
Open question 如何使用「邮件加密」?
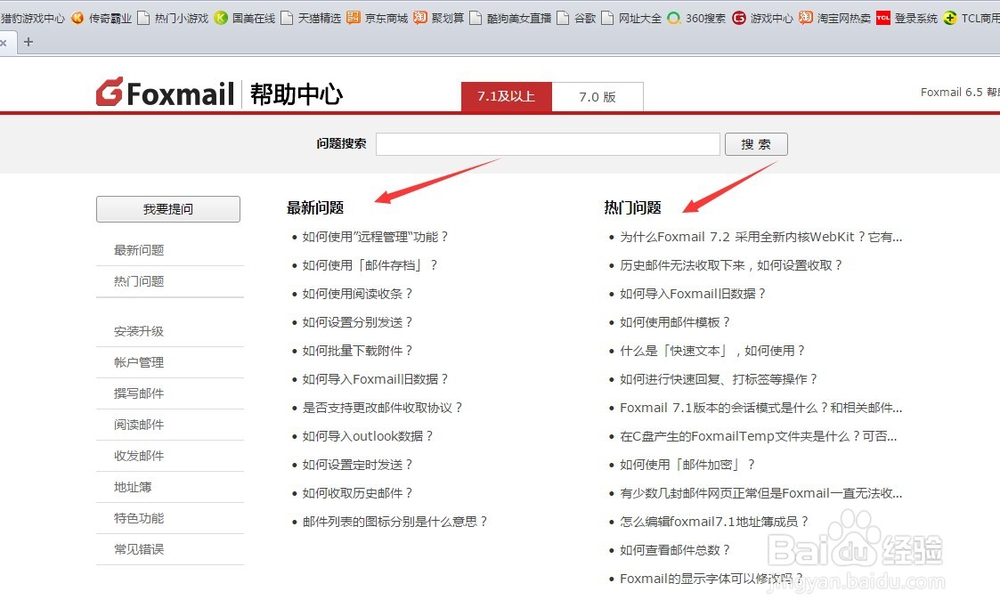pos(688,465)
